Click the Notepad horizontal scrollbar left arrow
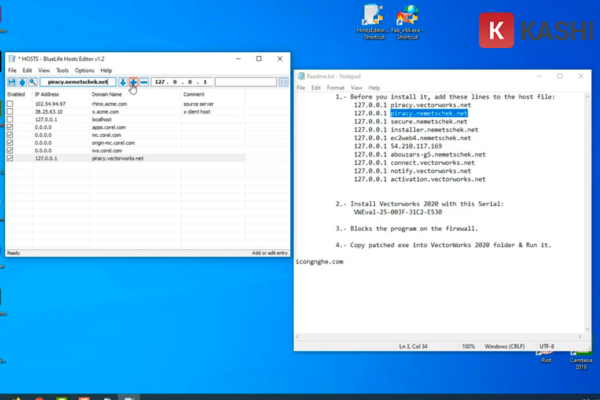This screenshot has width=600, height=400. (298, 337)
